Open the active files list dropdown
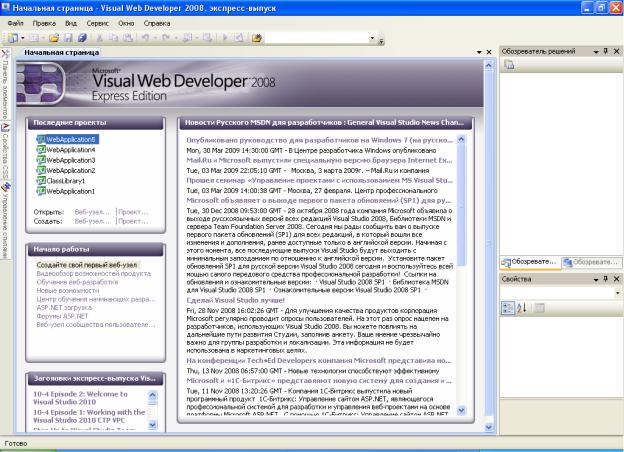The width and height of the screenshot is (624, 452). [479, 52]
